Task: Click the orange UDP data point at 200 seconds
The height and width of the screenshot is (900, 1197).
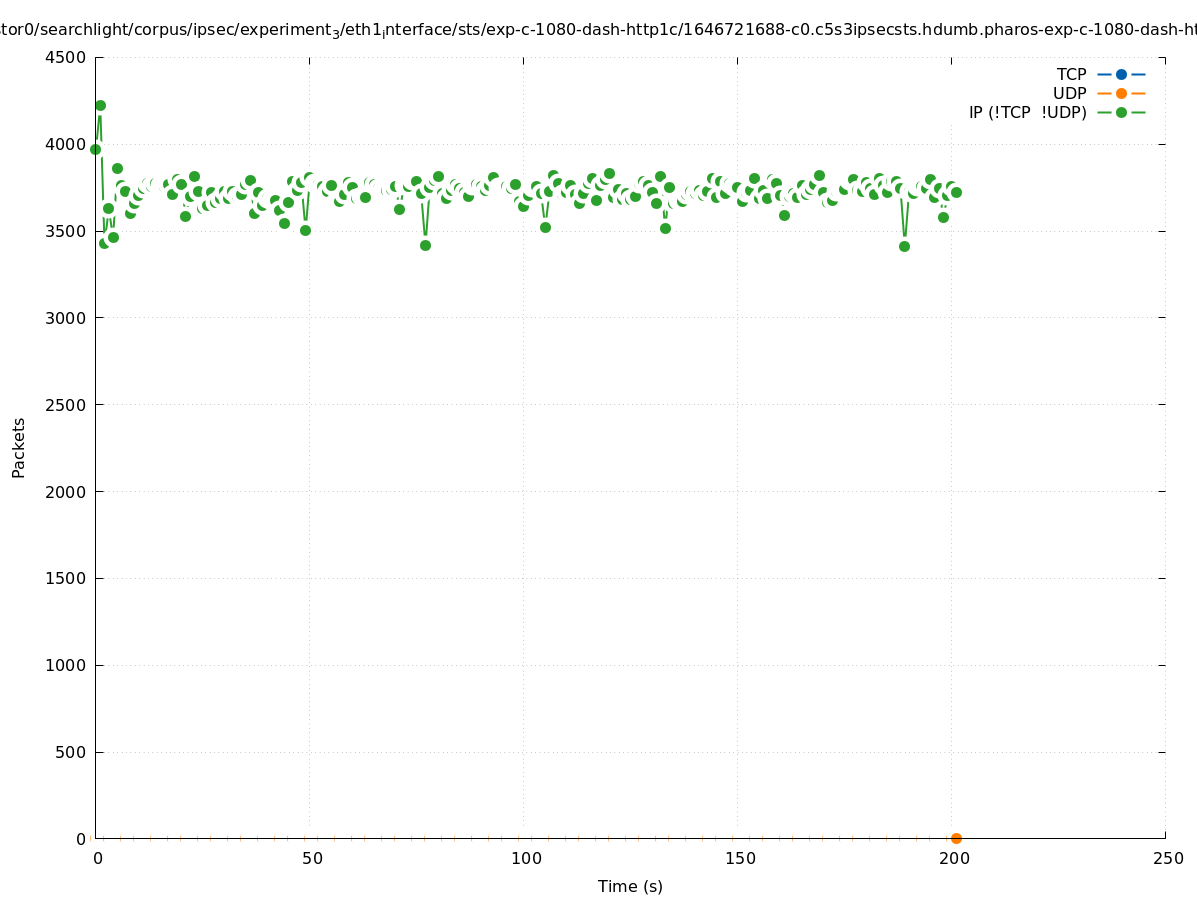Action: [x=956, y=838]
